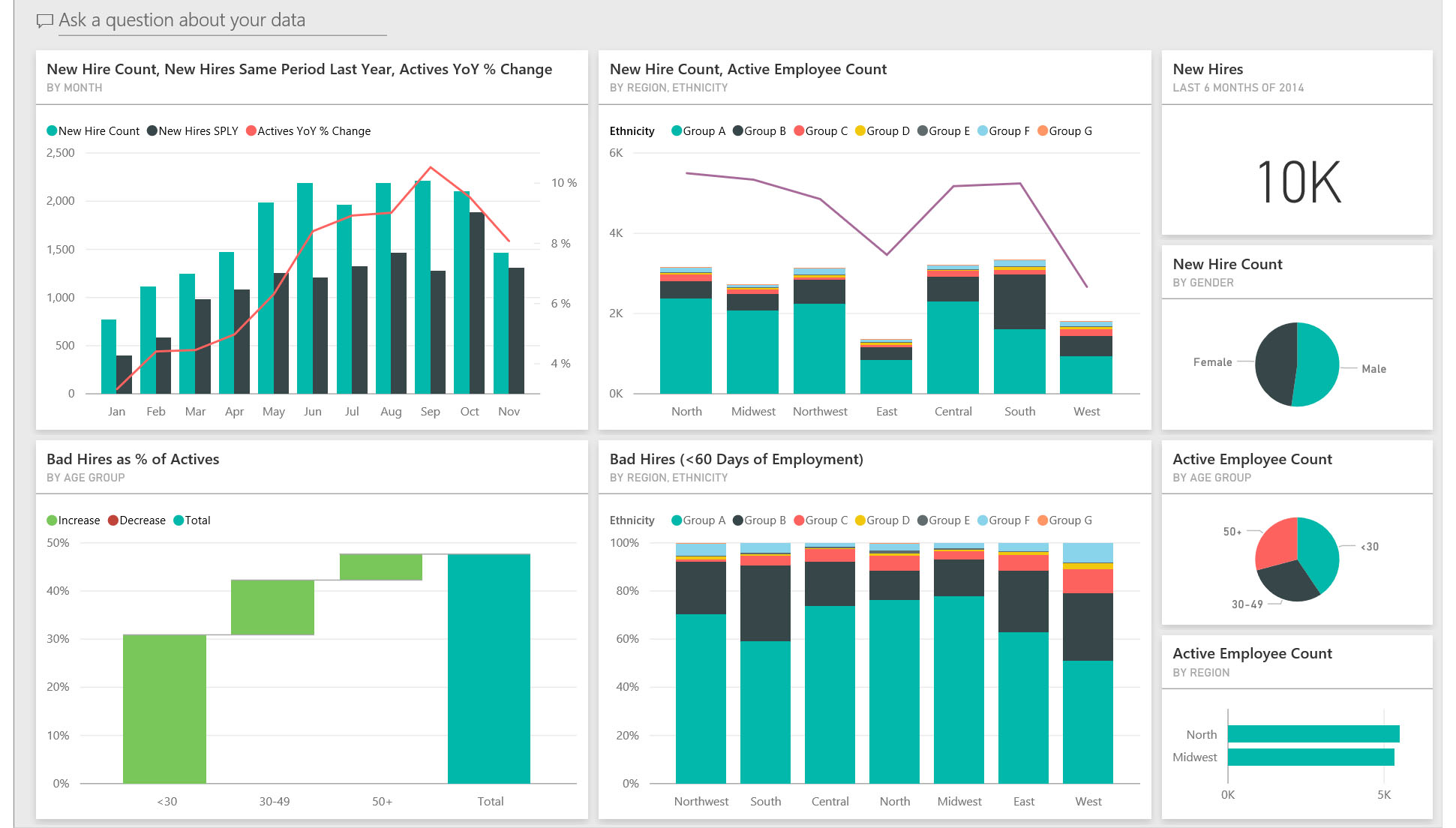1456x828 pixels.
Task: Click into the Ask a question input field
Action: 218,20
